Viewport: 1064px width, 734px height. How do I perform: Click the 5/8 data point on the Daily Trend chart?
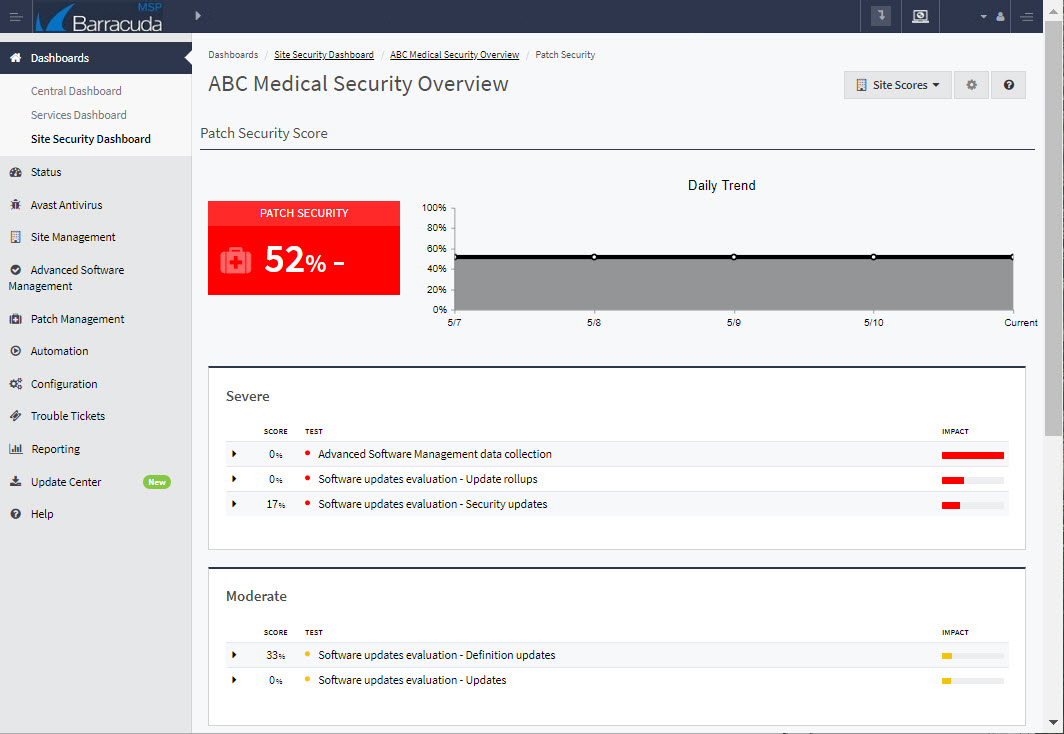coord(594,257)
